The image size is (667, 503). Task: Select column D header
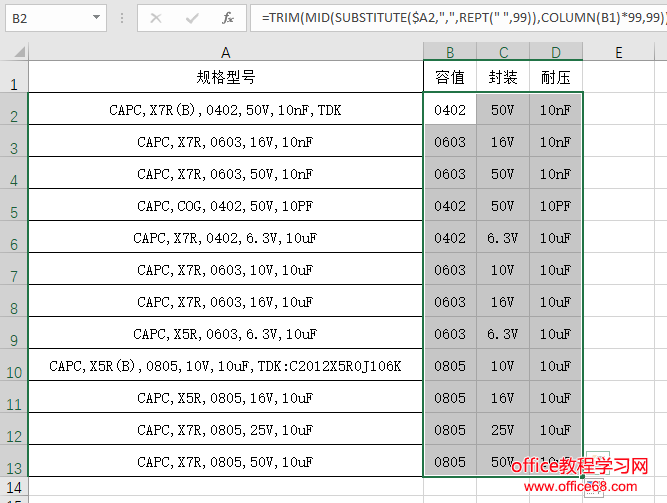[555, 52]
